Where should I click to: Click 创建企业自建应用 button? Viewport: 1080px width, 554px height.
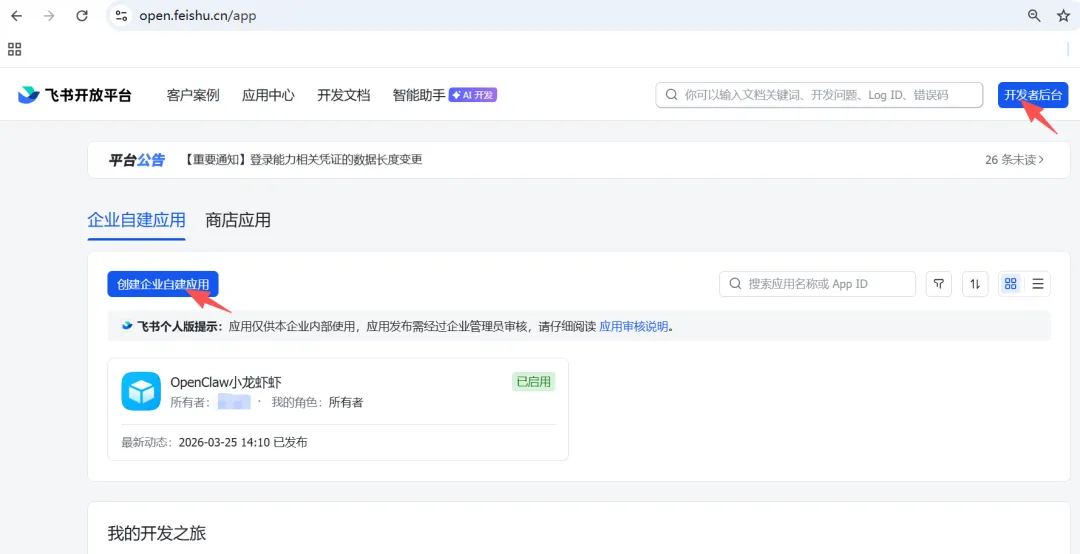pos(163,284)
